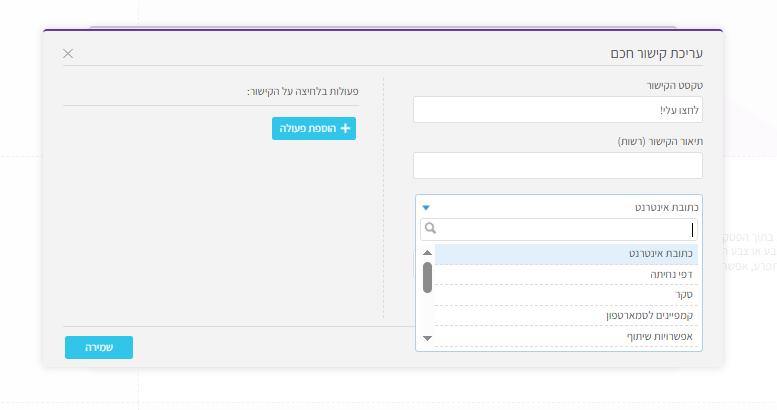Image resolution: width=777 pixels, height=410 pixels.
Task: Select the סקר option
Action: pos(567,295)
